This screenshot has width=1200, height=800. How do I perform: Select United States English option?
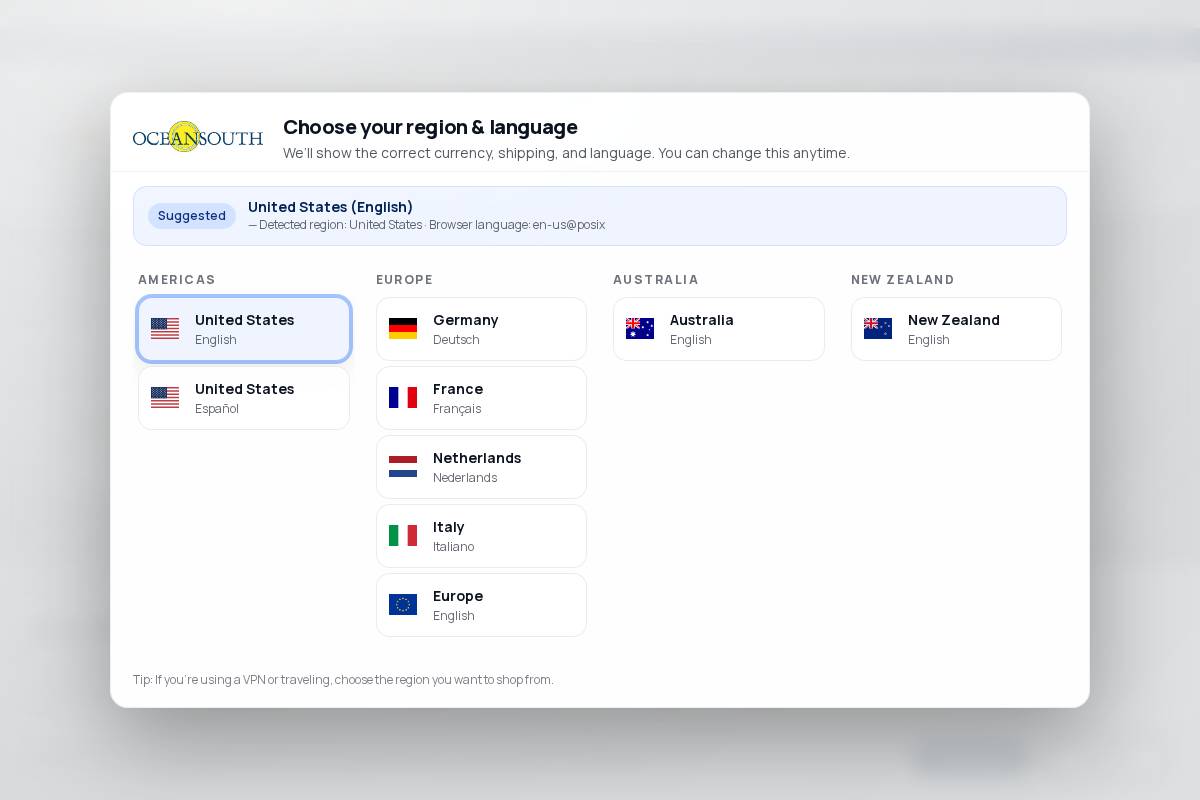[244, 329]
